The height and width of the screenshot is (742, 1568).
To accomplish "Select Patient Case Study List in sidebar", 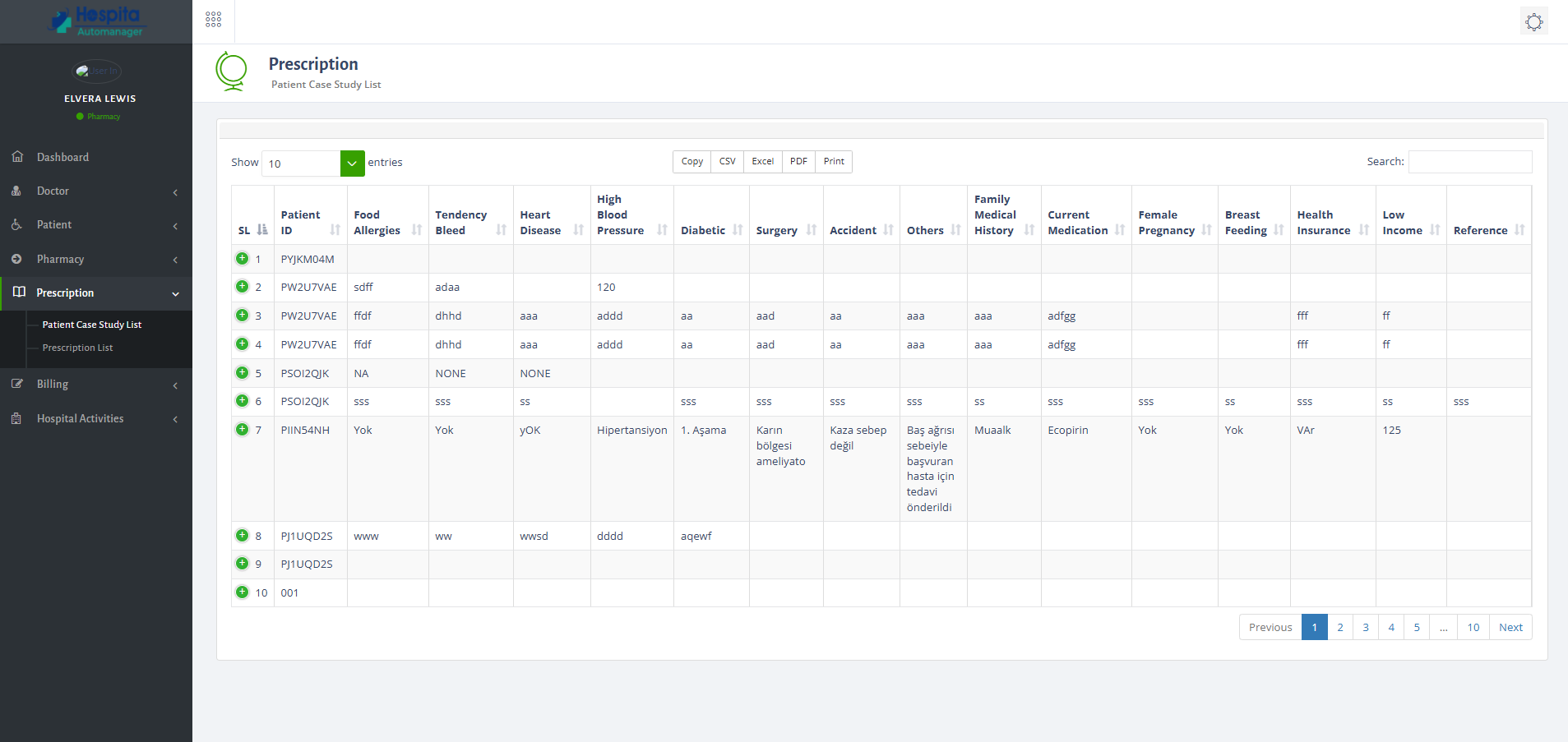I will coord(91,324).
